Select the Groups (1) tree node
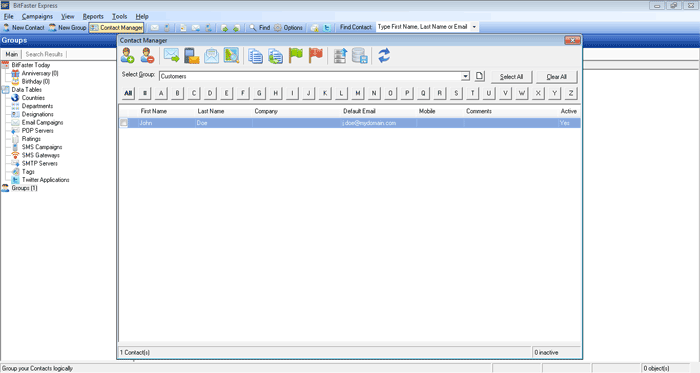Screen dimensions: 700x373 point(25,188)
